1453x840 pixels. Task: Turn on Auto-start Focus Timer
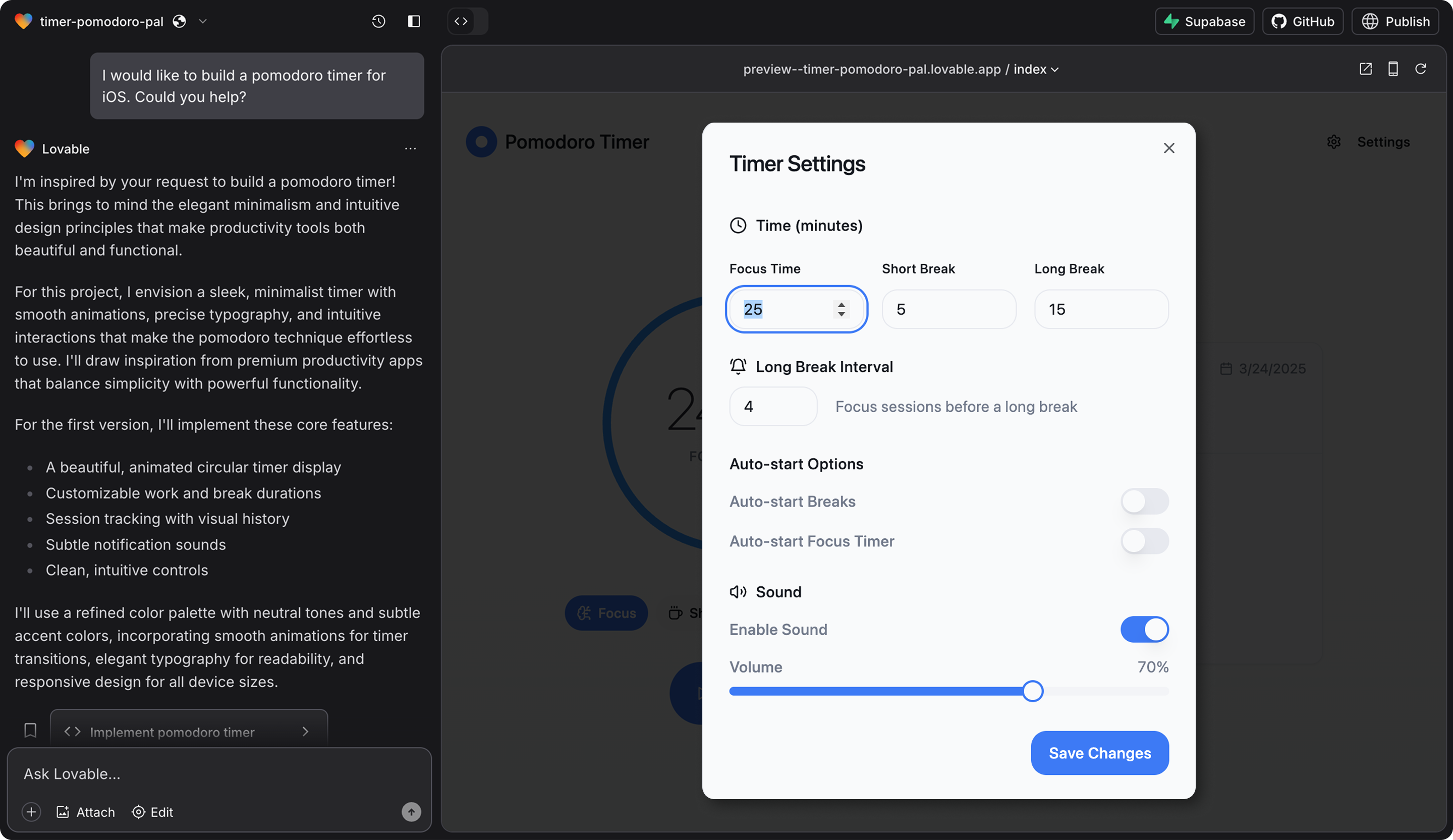point(1144,541)
